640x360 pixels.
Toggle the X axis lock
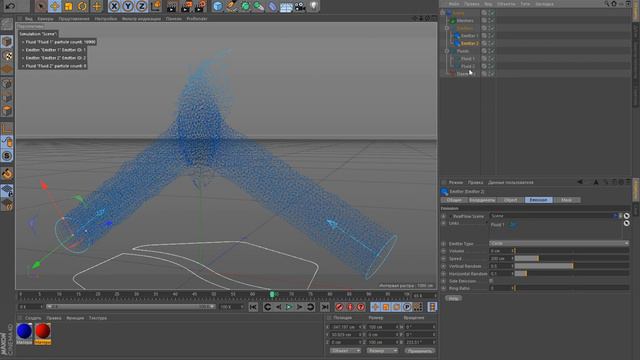(x=115, y=6)
